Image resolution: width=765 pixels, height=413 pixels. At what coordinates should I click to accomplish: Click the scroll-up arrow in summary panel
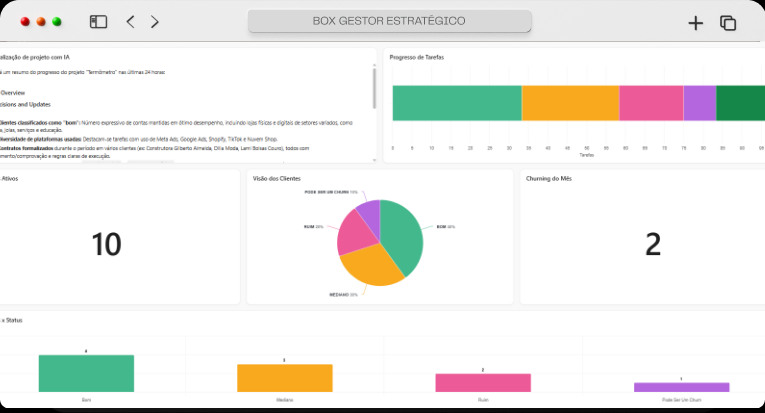click(x=374, y=65)
